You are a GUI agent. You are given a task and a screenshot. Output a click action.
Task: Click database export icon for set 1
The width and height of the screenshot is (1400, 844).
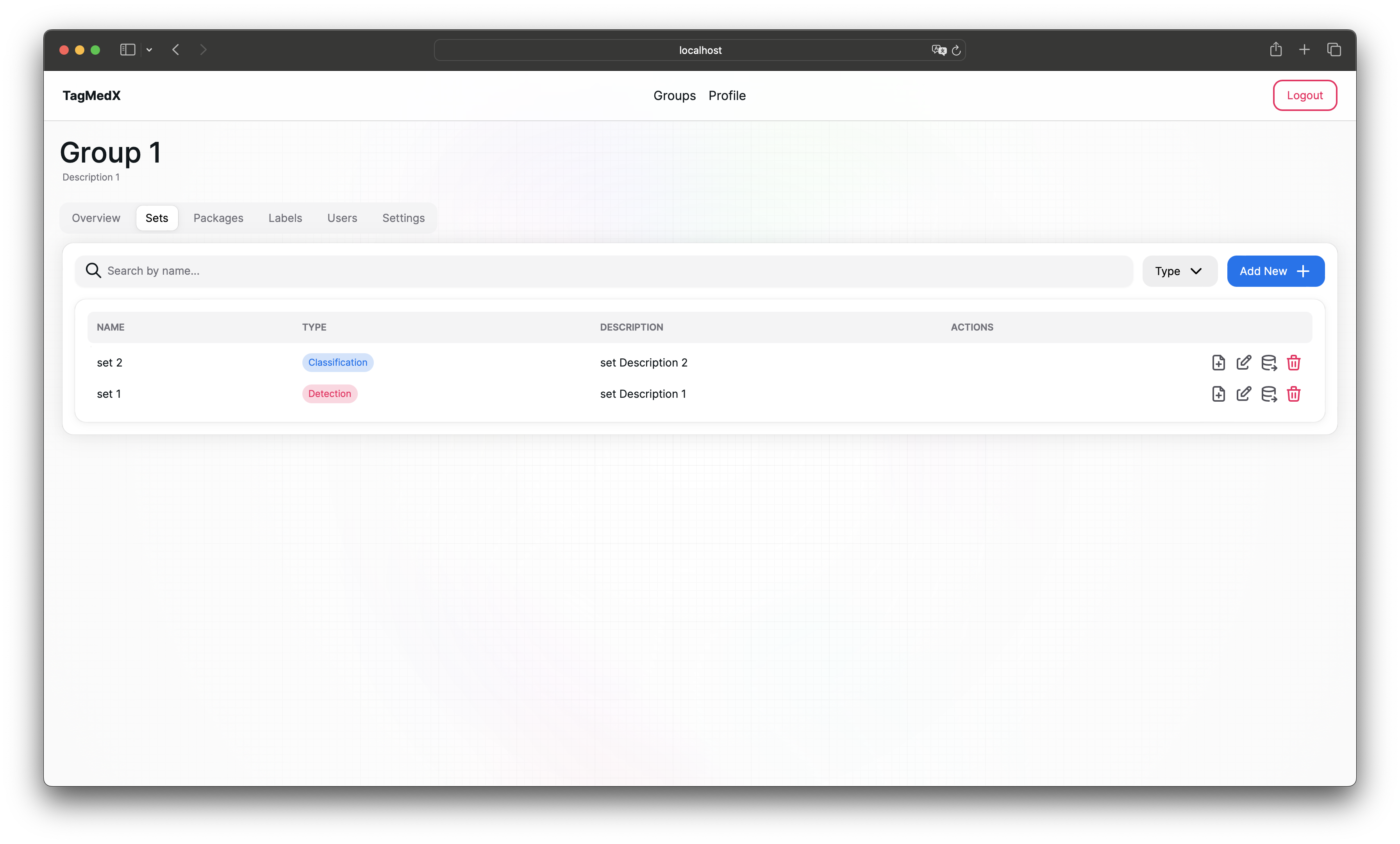click(x=1269, y=394)
